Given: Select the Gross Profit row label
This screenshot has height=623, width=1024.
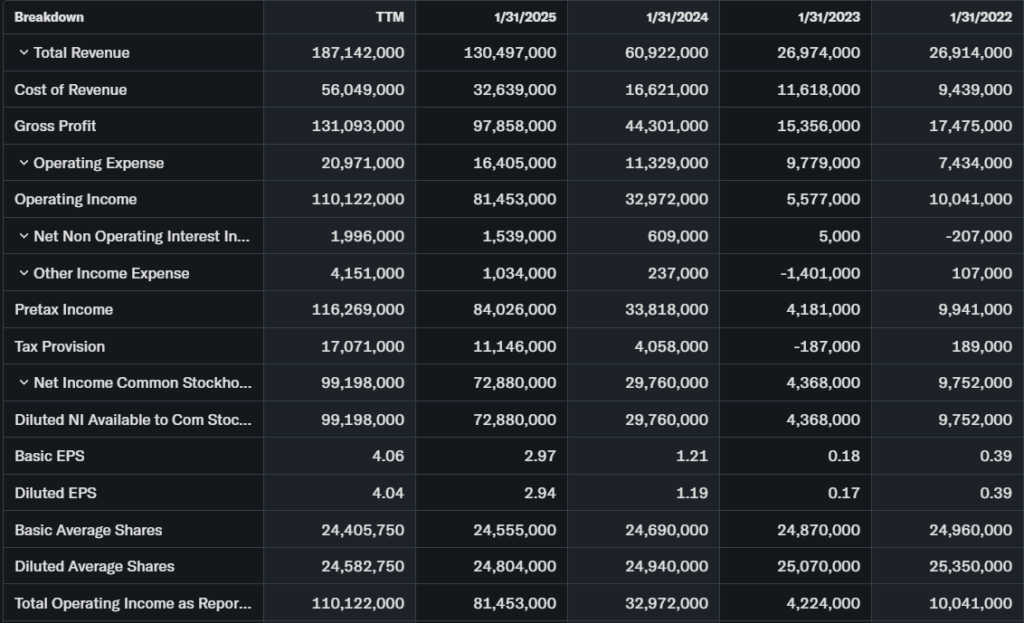Looking at the screenshot, I should tap(56, 126).
